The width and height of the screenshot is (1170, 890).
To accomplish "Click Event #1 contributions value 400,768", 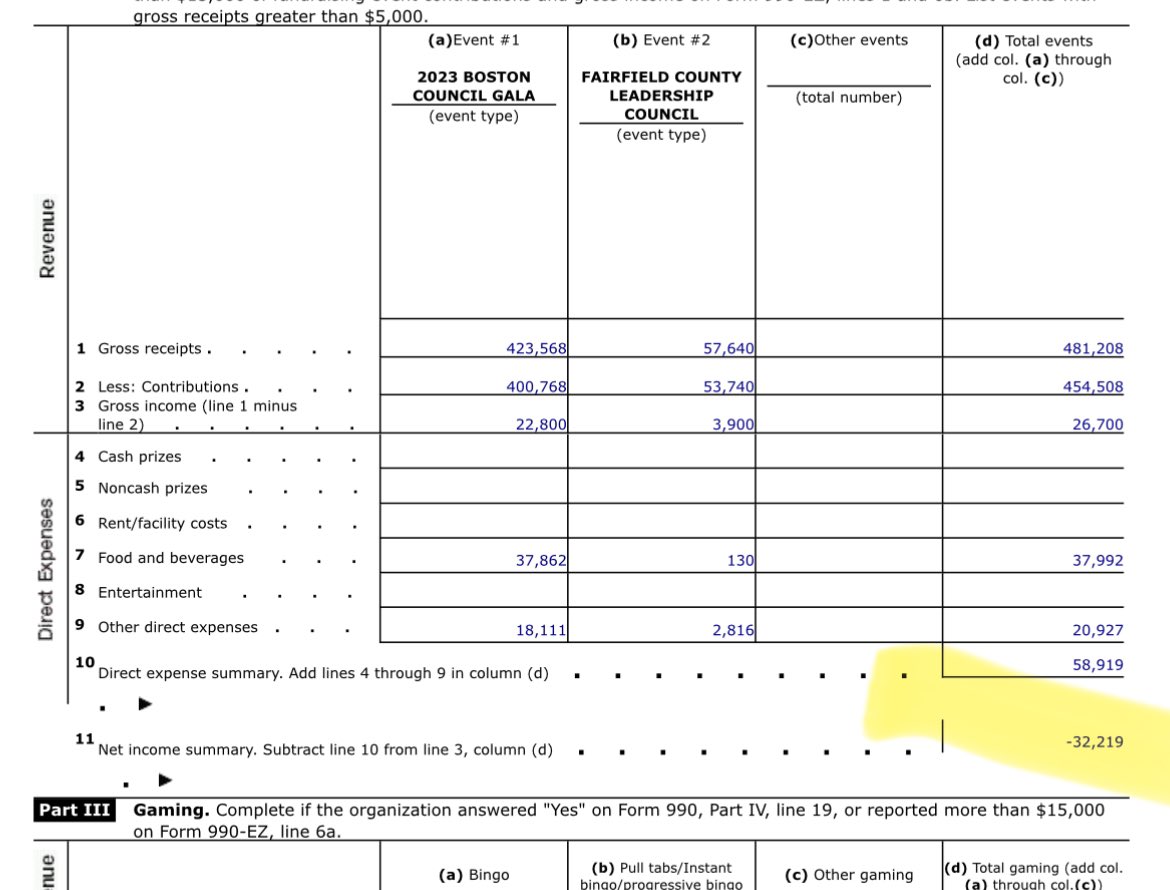I will [536, 386].
